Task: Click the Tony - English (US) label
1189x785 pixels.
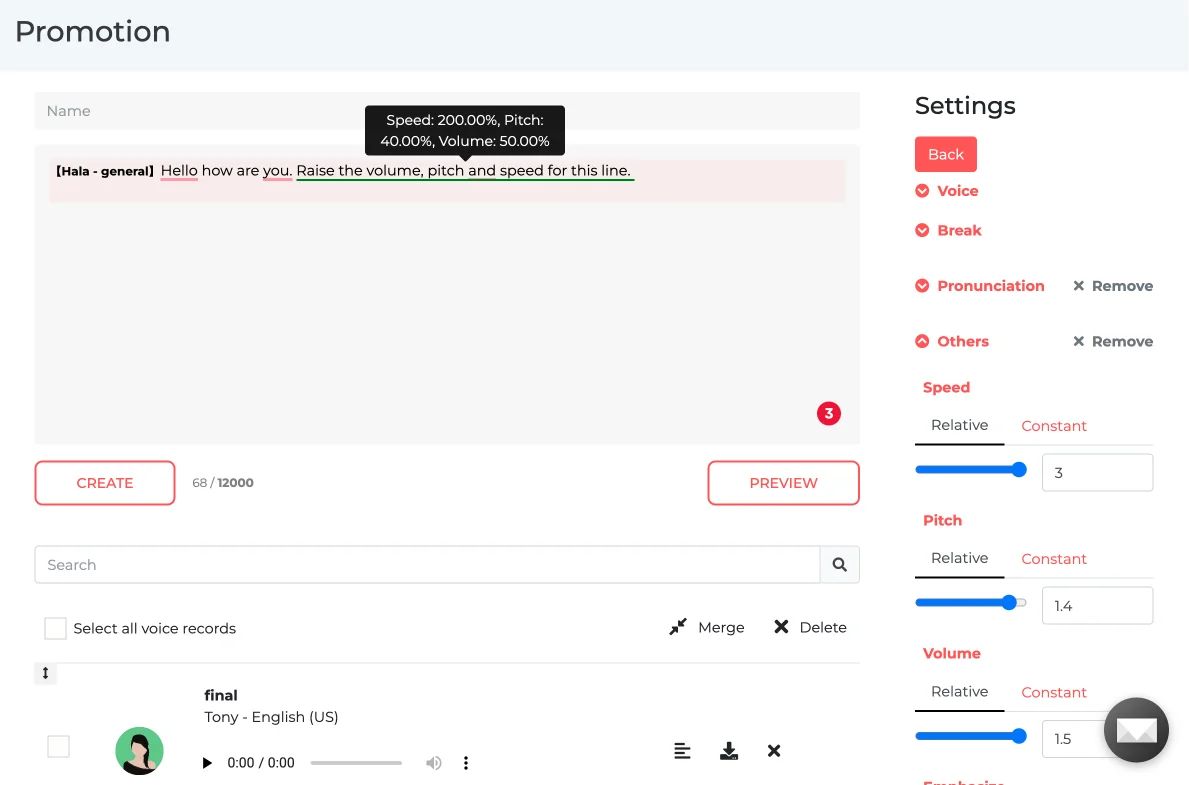Action: pos(271,717)
